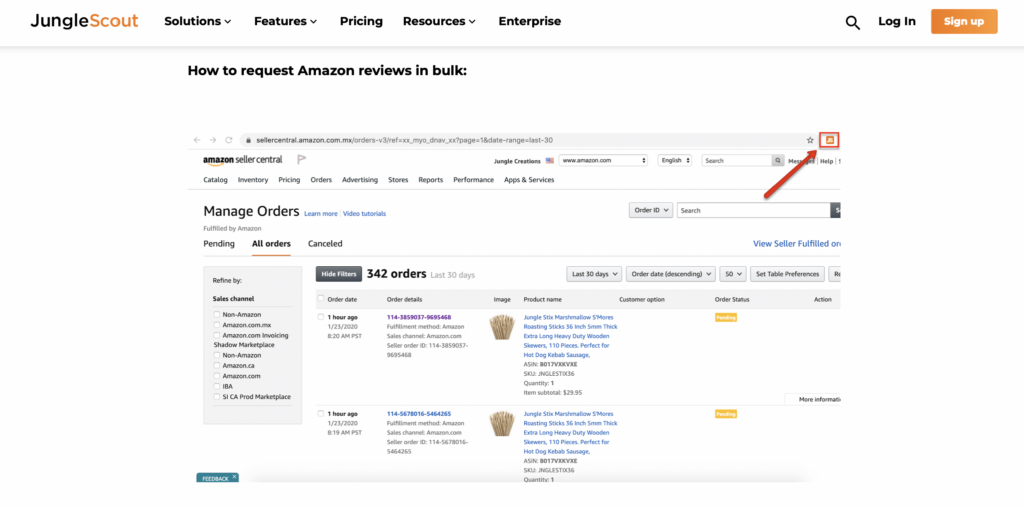Open the Catalog menu in Seller Central
Screen dimensions: 1024x507
pyautogui.click(x=216, y=180)
